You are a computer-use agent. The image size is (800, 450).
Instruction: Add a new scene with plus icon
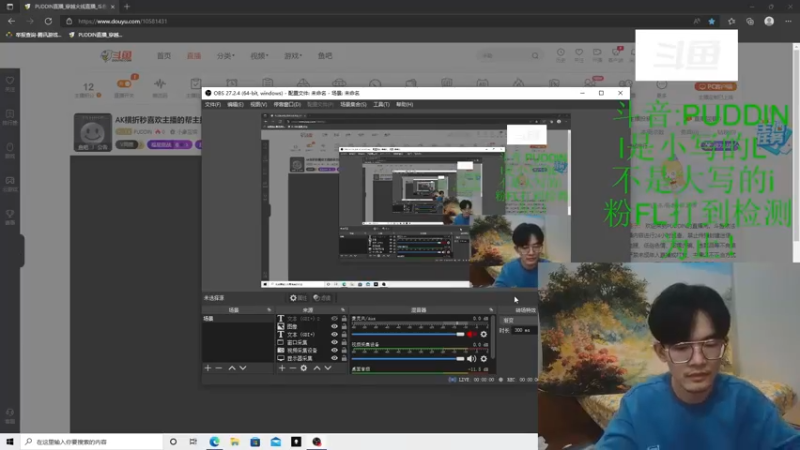click(208, 368)
